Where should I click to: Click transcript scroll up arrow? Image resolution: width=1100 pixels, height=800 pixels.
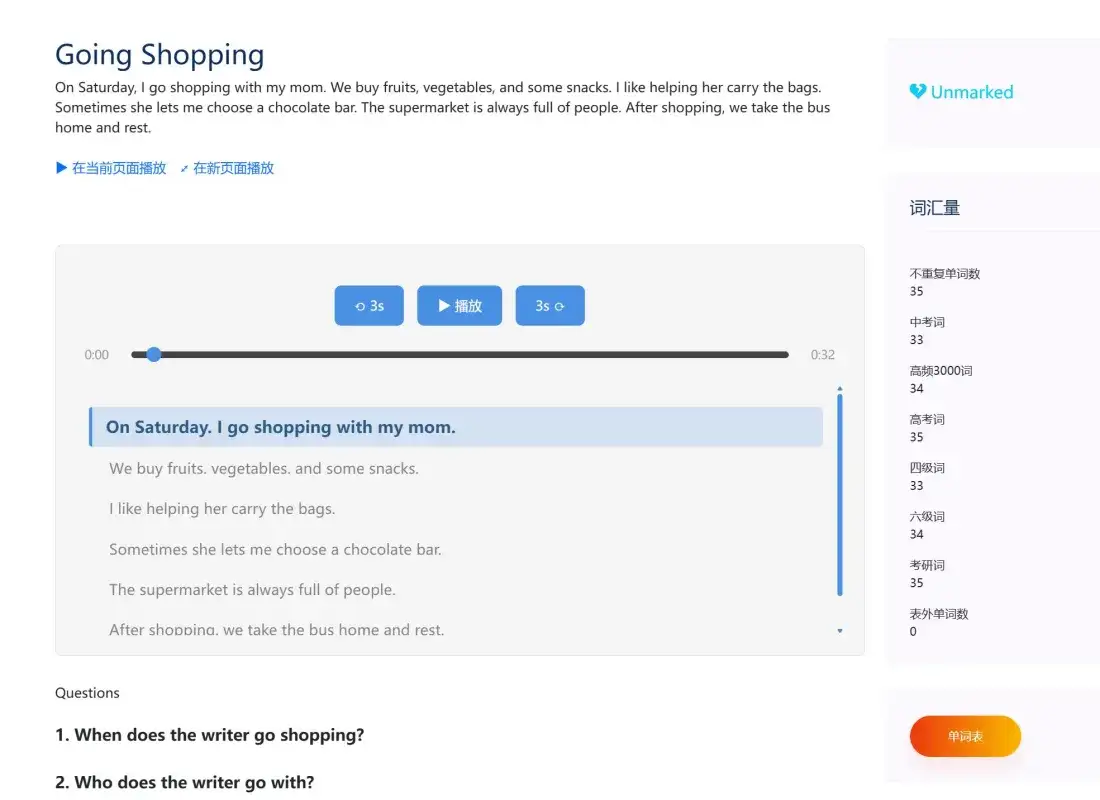pos(840,388)
